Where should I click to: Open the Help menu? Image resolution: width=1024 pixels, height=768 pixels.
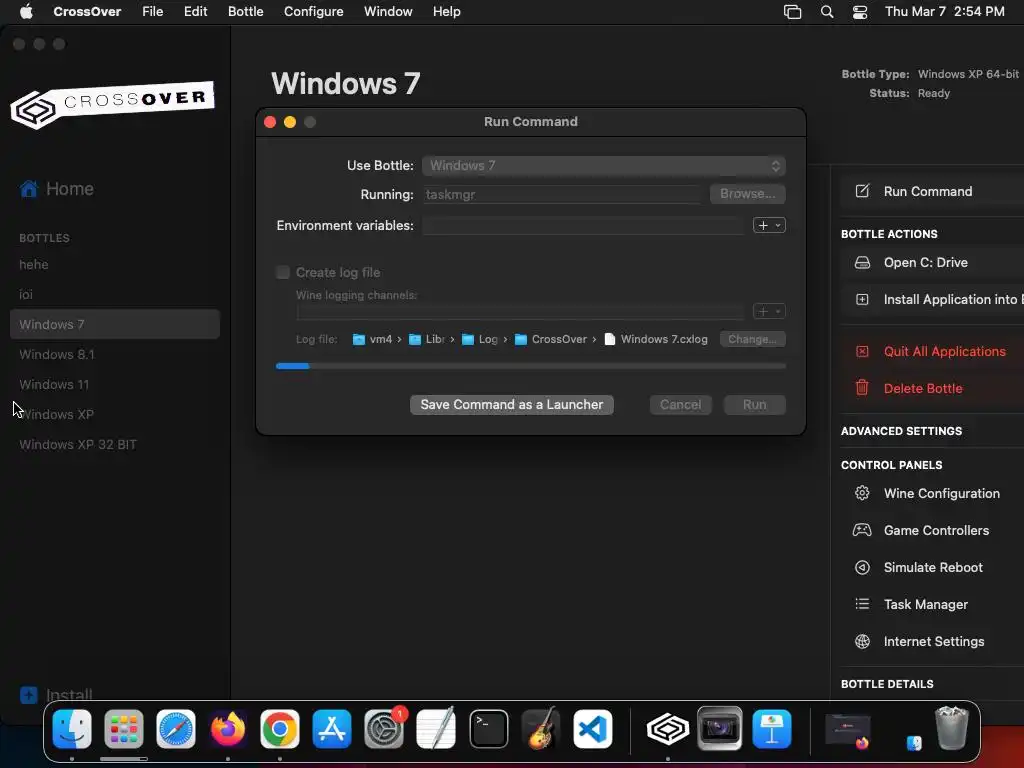pyautogui.click(x=447, y=12)
